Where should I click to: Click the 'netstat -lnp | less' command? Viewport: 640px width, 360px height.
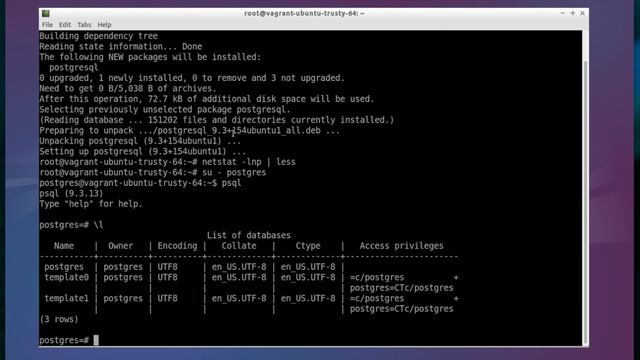click(x=249, y=162)
